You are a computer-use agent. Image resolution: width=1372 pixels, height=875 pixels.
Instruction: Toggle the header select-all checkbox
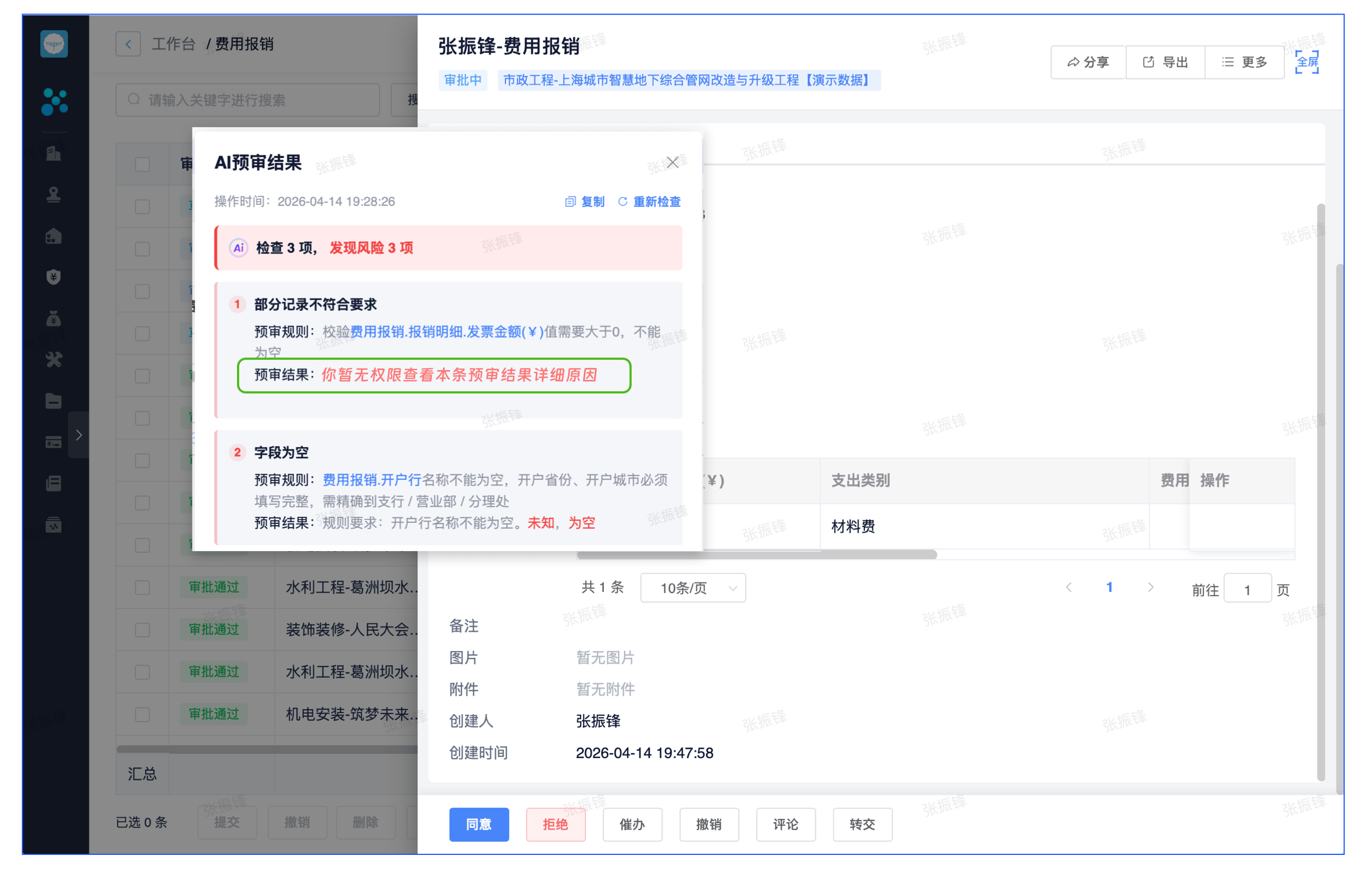click(x=142, y=165)
